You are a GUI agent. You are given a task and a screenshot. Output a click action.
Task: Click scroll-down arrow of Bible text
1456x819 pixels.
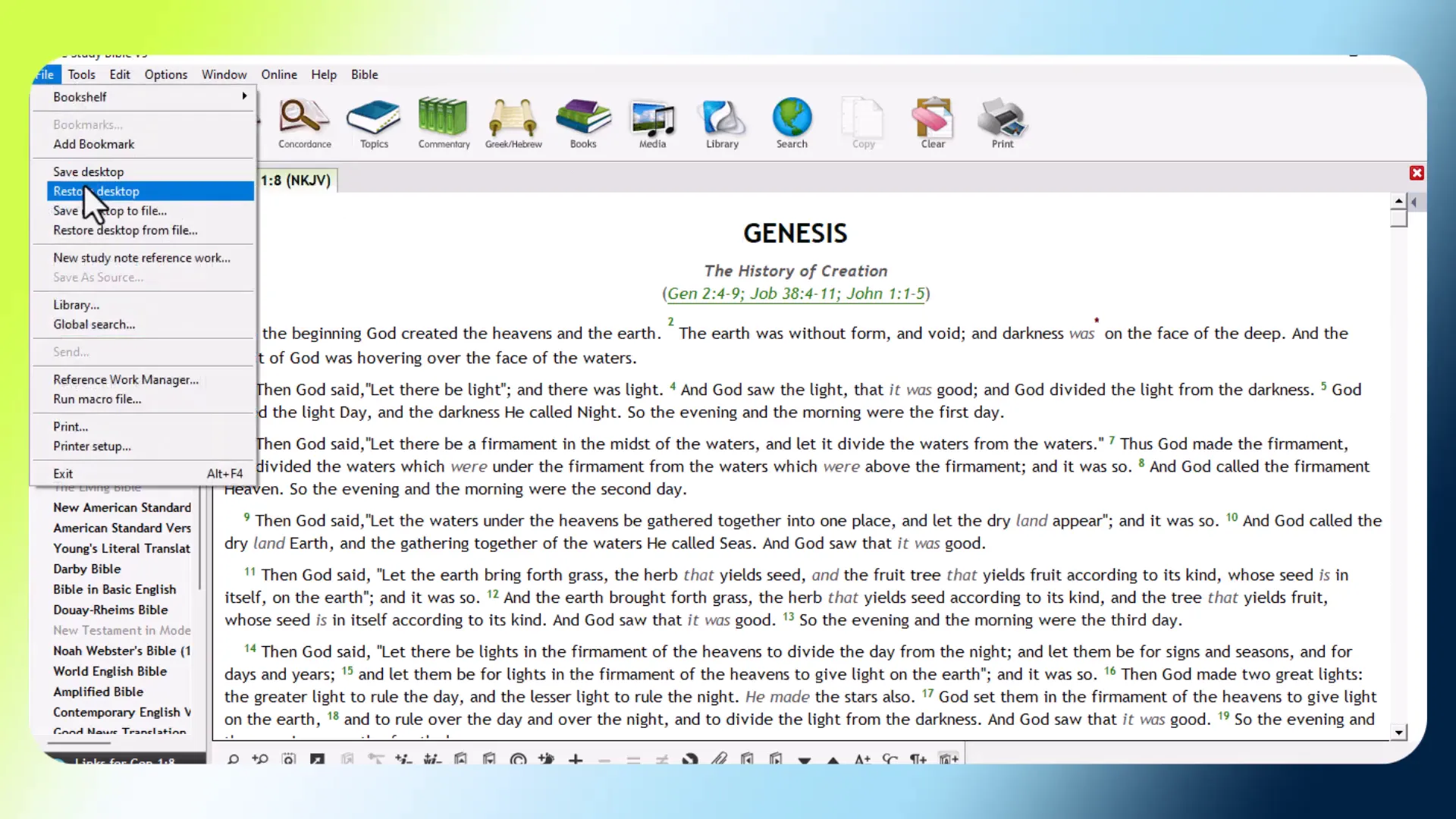[x=1399, y=733]
